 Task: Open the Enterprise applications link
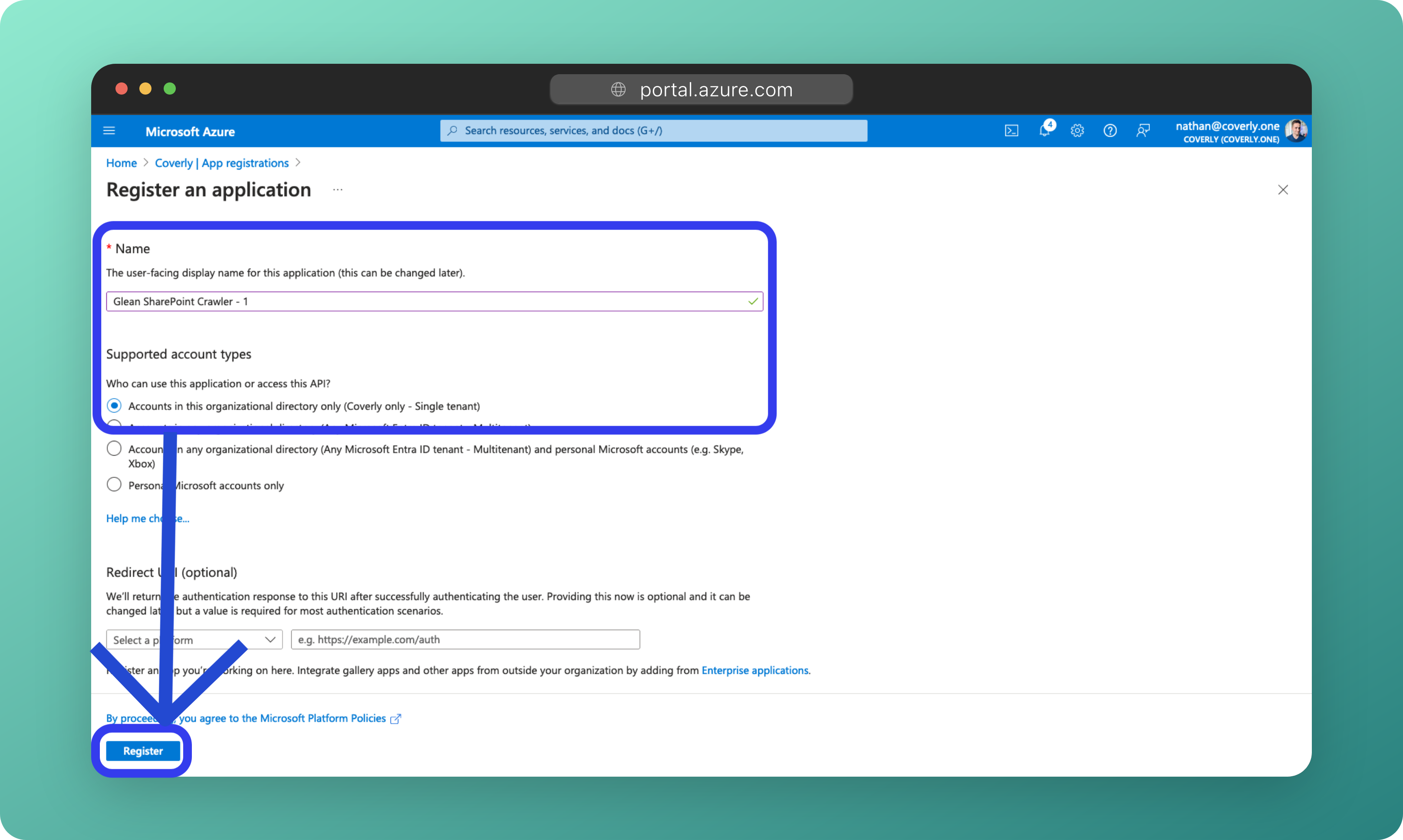(x=755, y=670)
